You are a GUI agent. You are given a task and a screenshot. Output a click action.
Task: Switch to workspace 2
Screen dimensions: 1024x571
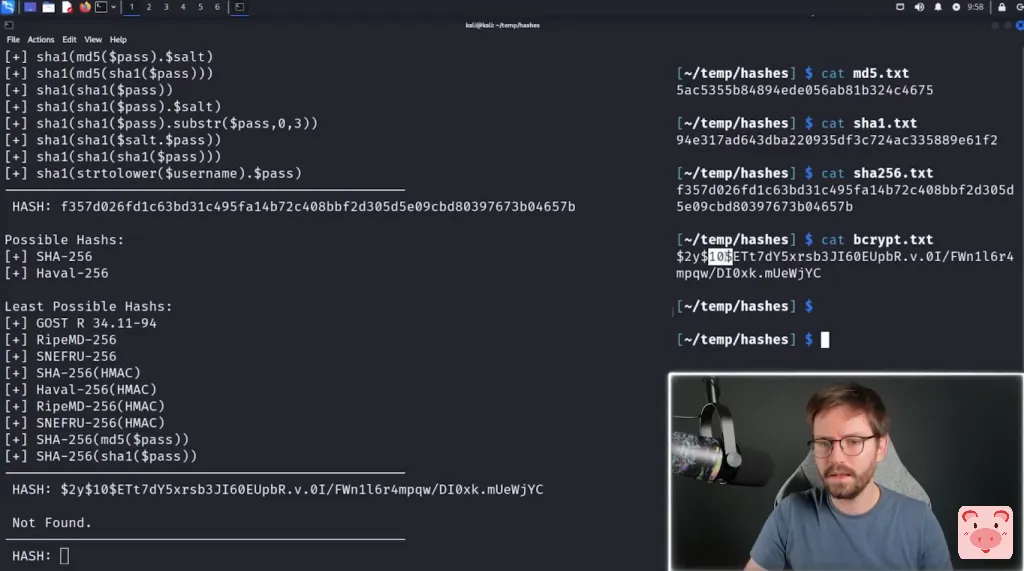149,7
